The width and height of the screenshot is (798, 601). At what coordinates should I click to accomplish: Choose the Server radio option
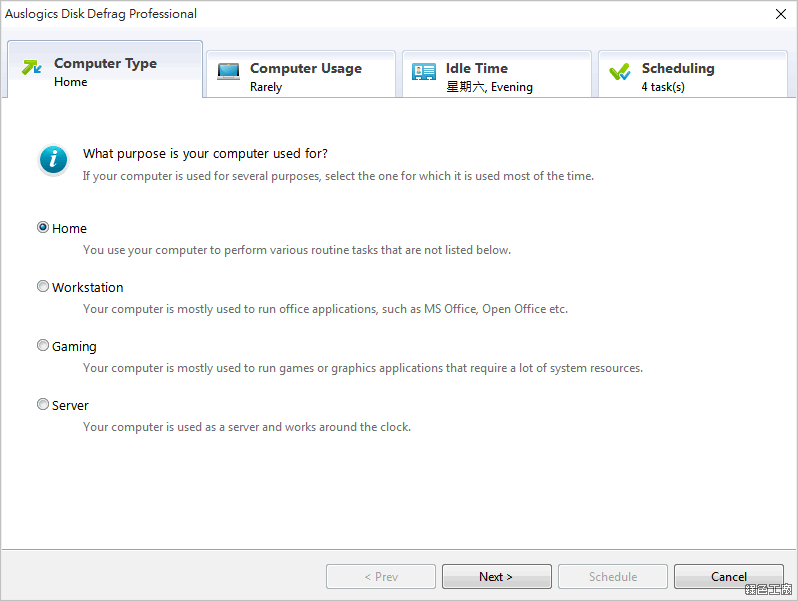pyautogui.click(x=43, y=405)
